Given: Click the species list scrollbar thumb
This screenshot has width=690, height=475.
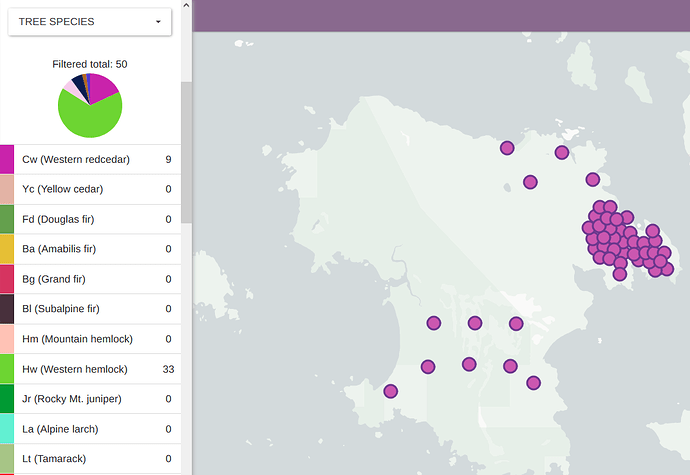Looking at the screenshot, I should (x=186, y=150).
